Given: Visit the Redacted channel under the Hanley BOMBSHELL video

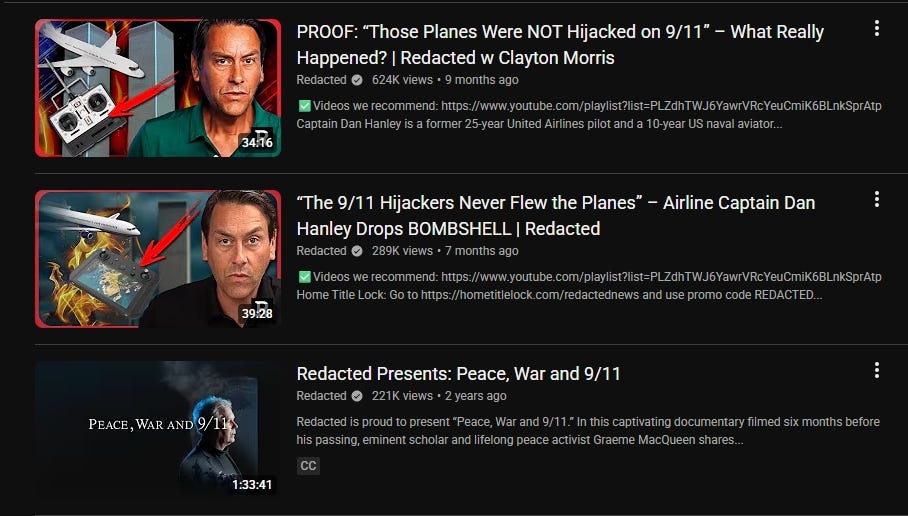Looking at the screenshot, I should pos(321,251).
